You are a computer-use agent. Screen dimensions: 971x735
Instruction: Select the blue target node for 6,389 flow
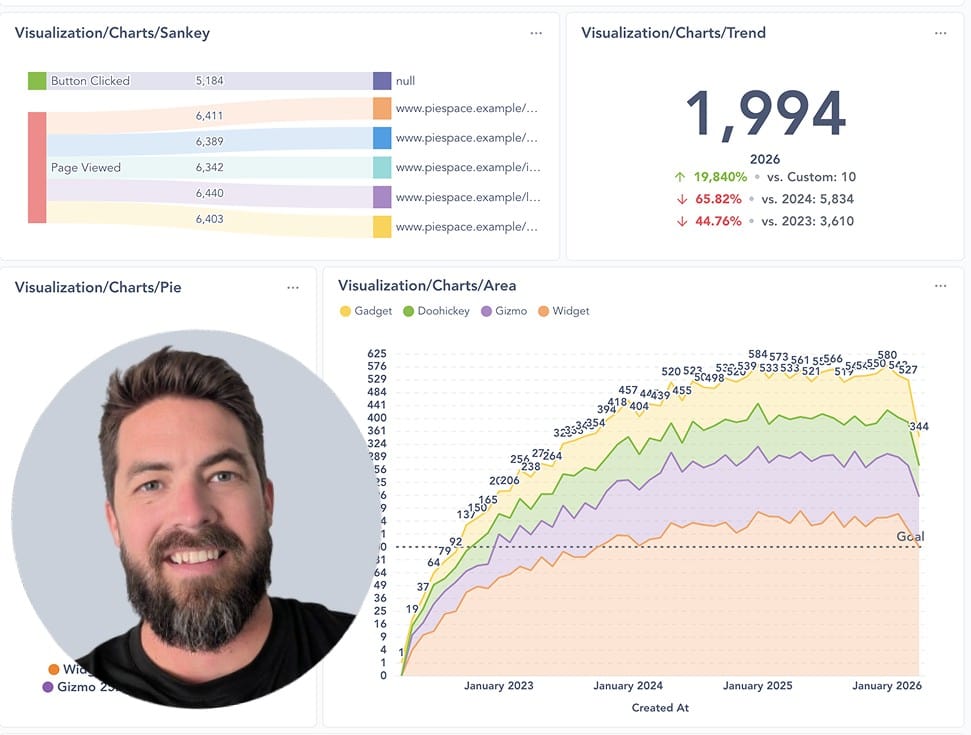tap(382, 138)
